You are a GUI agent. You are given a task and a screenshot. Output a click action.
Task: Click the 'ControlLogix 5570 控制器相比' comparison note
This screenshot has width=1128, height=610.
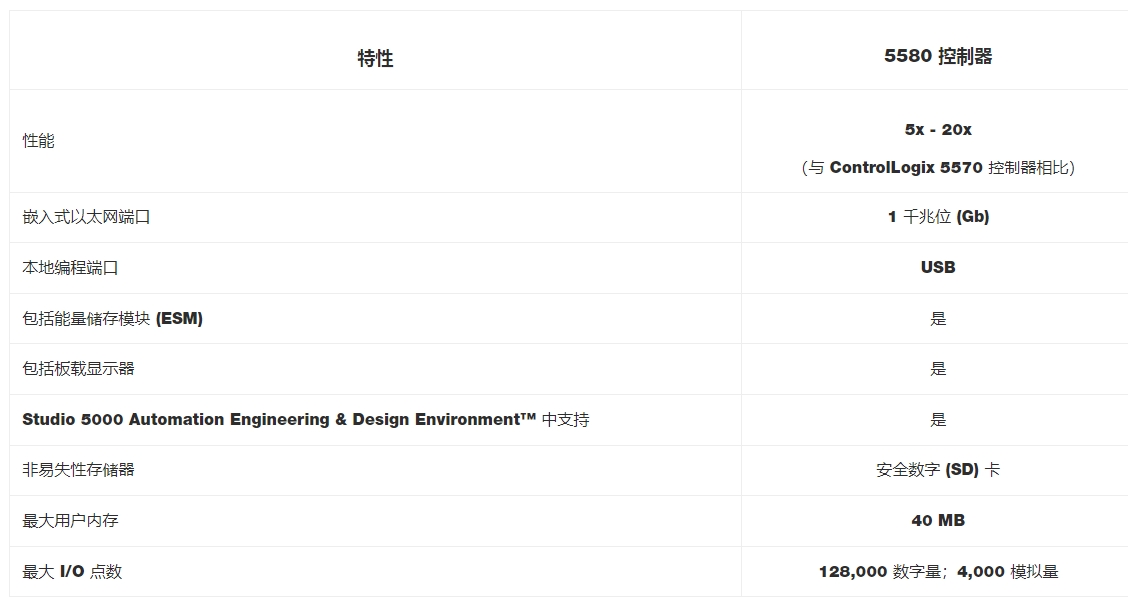(938, 168)
